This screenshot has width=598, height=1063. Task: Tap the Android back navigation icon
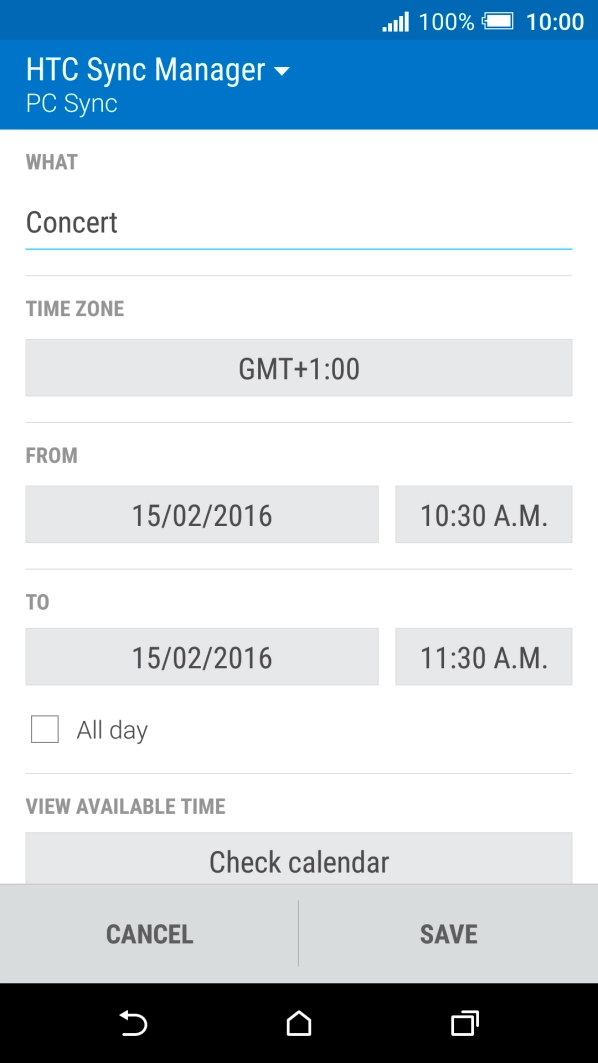coord(133,1023)
